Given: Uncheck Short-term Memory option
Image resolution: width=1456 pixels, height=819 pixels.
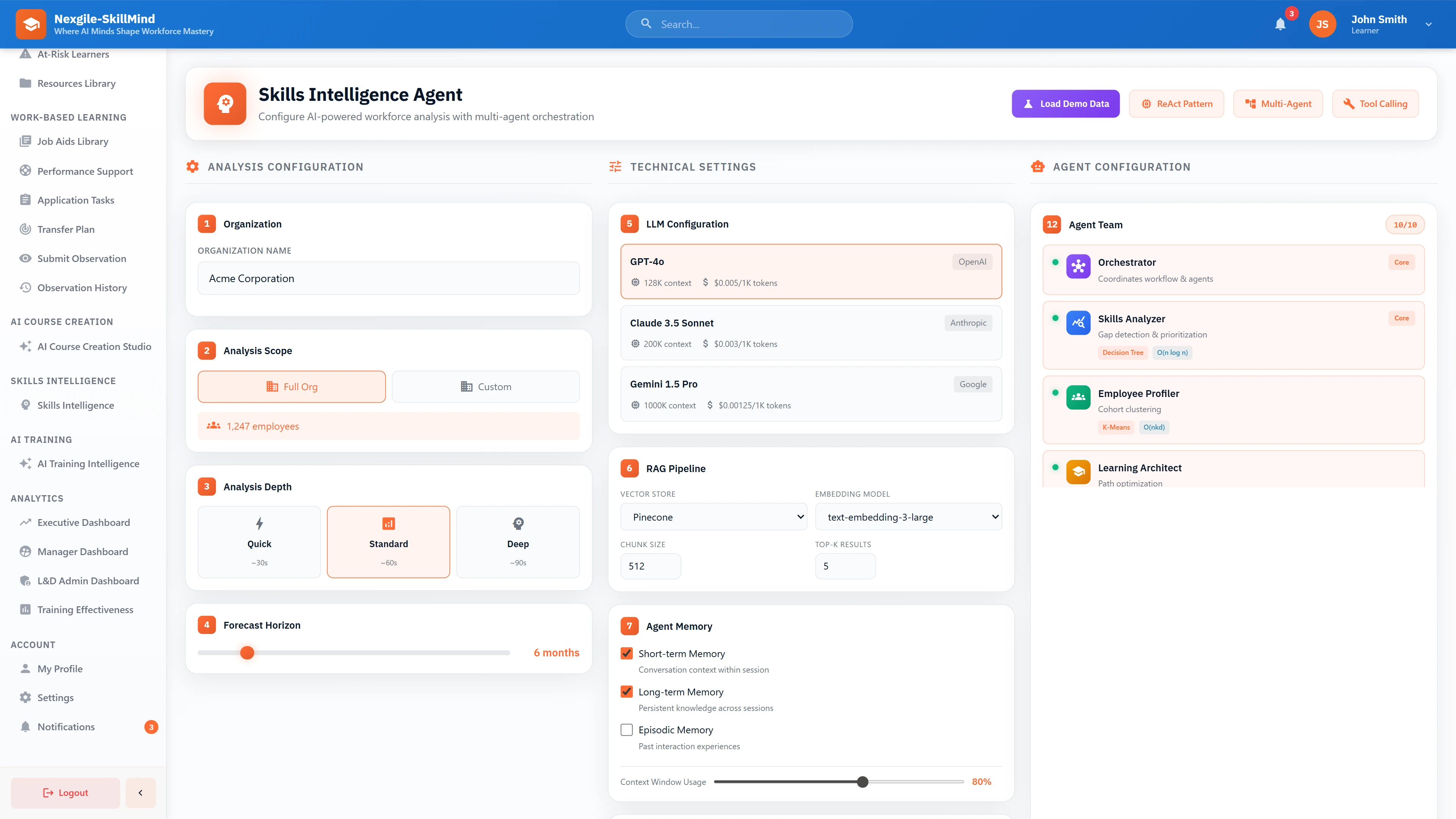Looking at the screenshot, I should pos(626,653).
